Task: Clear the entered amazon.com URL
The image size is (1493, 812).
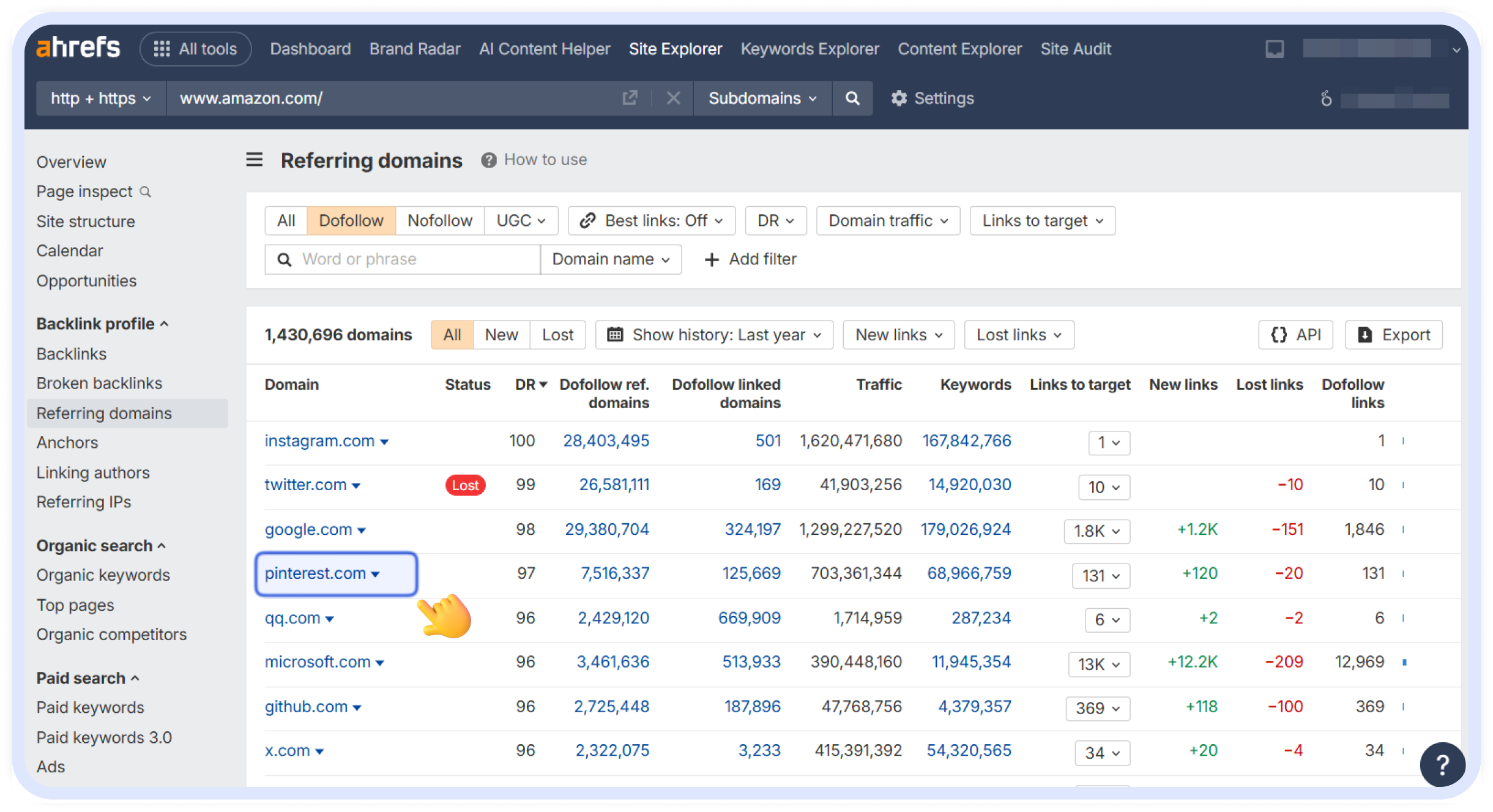Action: tap(673, 98)
